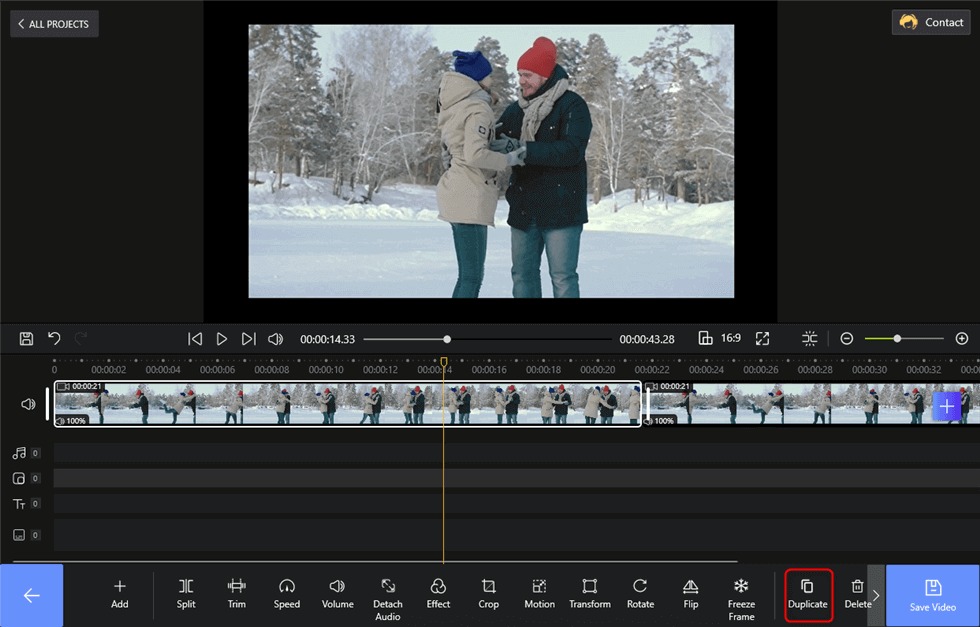Fit timeline to window icon
This screenshot has height=627, width=980.
809,339
